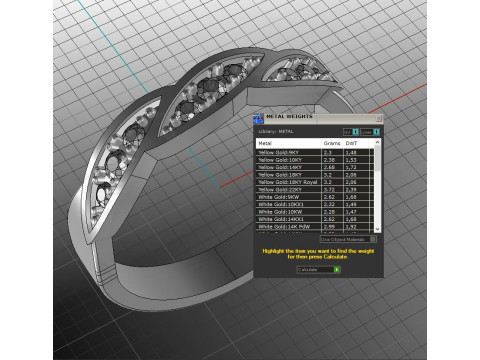Toggle the GV option button
Screen dimensions: 480x360
(351, 132)
